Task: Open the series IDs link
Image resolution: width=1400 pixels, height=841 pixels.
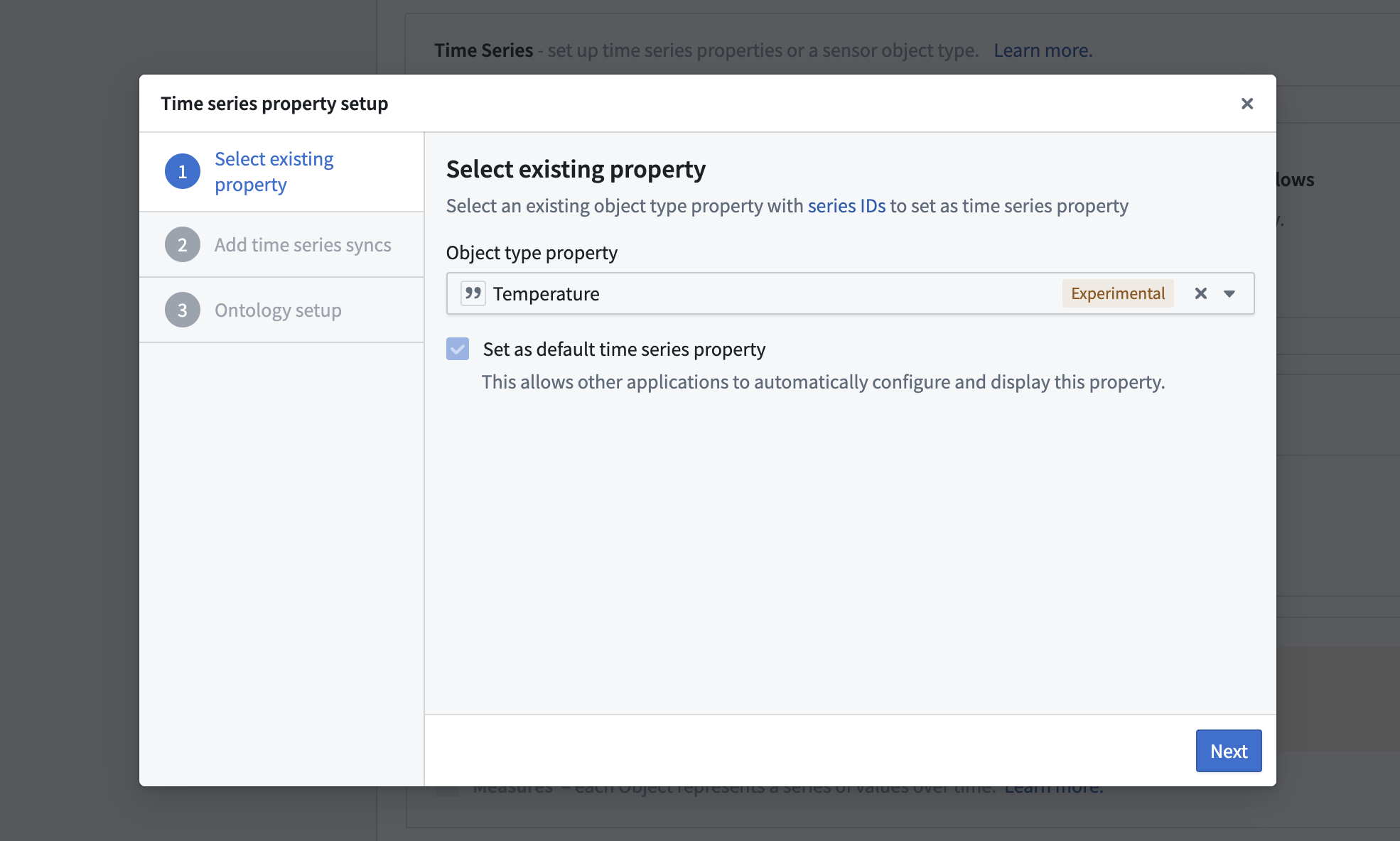Action: 846,206
